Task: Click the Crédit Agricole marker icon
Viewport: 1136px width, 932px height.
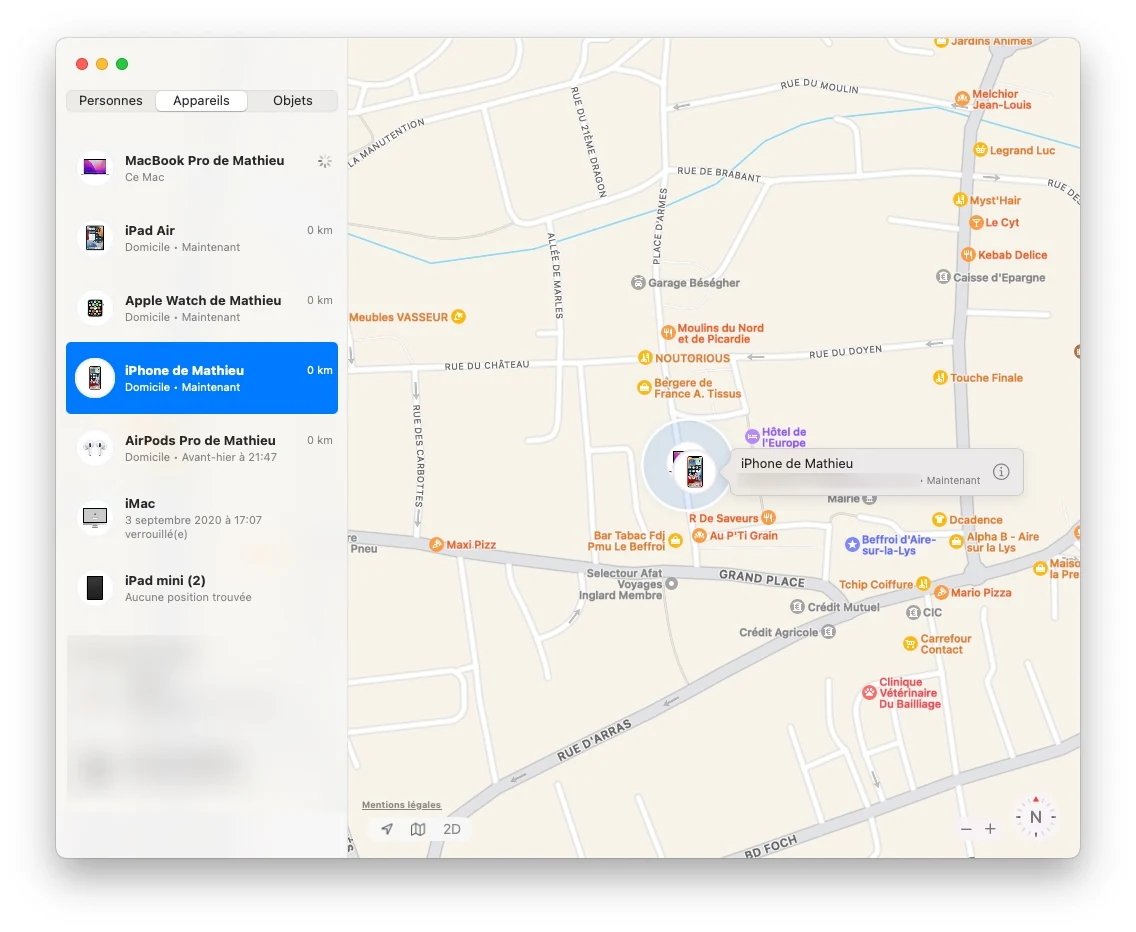Action: click(x=829, y=632)
